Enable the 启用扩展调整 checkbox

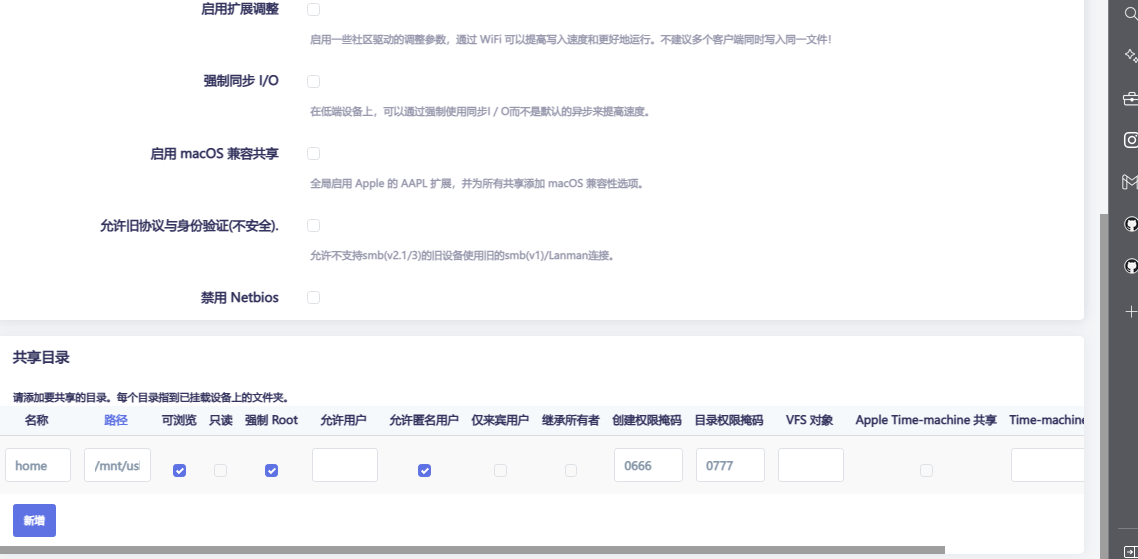point(313,9)
